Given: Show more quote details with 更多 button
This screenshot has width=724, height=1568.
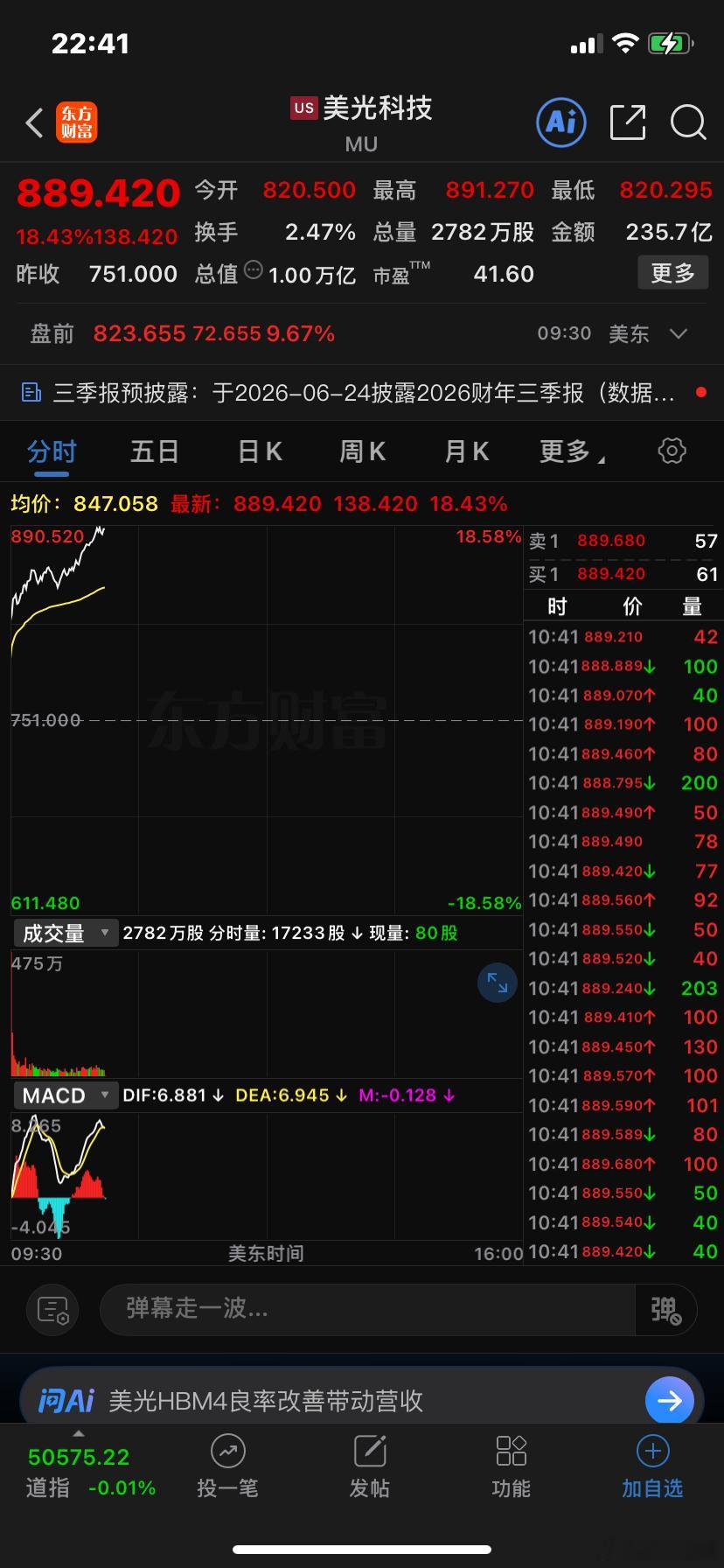Looking at the screenshot, I should tap(672, 273).
